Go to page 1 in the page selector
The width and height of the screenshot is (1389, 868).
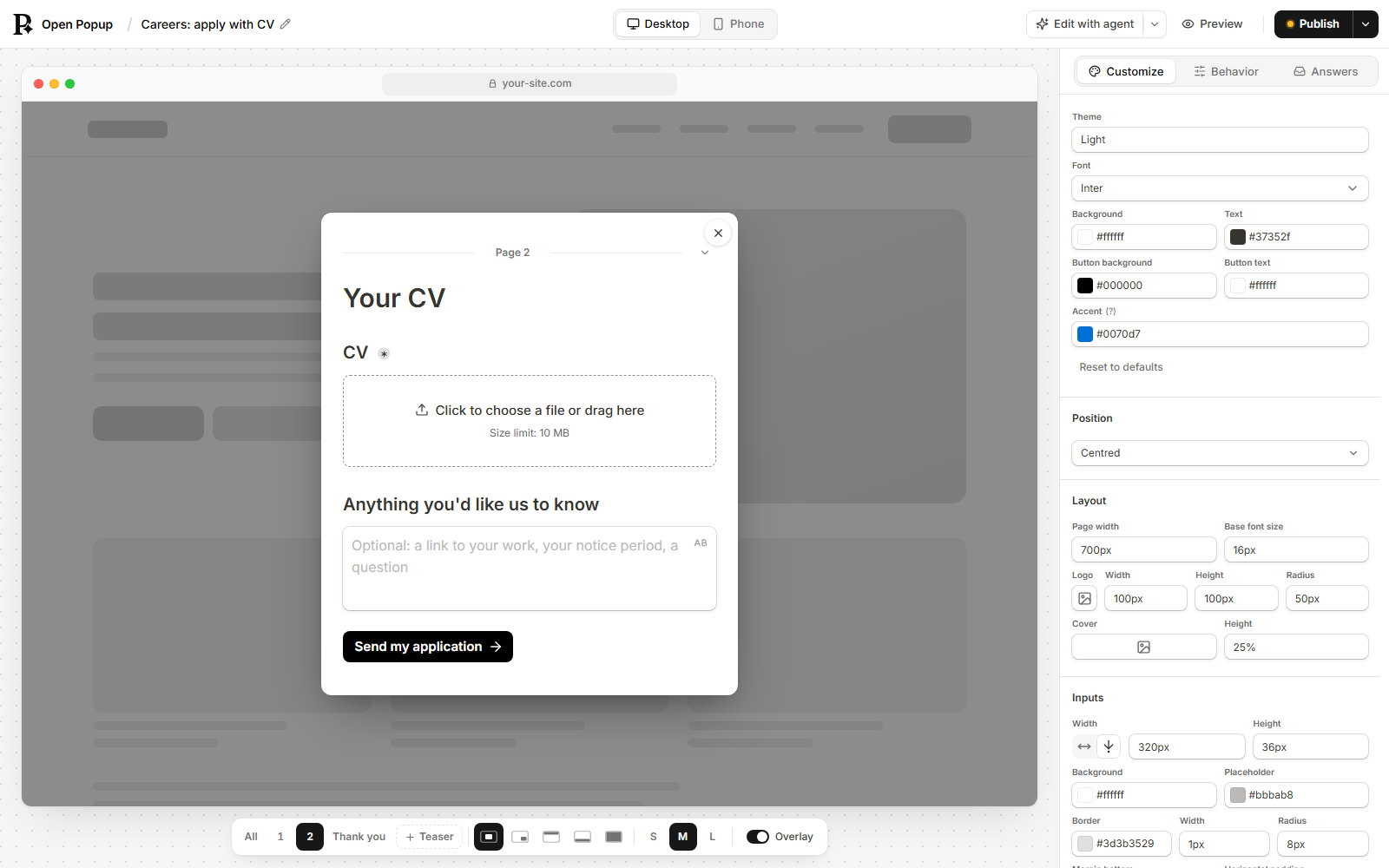click(280, 837)
